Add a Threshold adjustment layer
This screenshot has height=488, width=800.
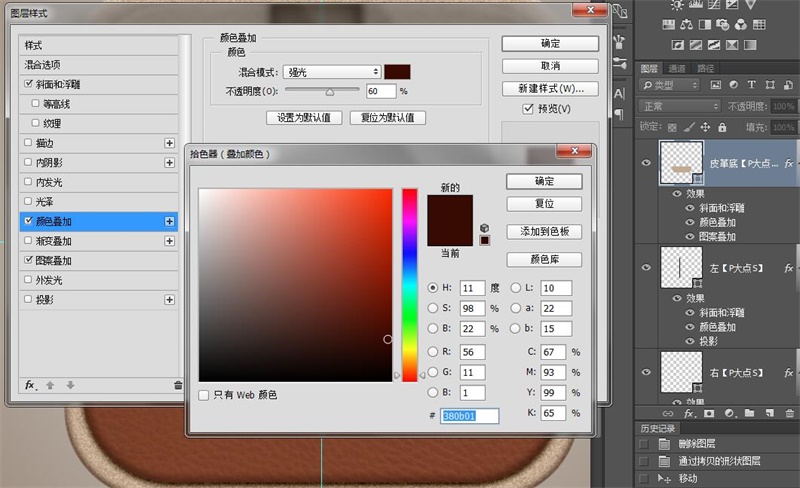point(714,45)
